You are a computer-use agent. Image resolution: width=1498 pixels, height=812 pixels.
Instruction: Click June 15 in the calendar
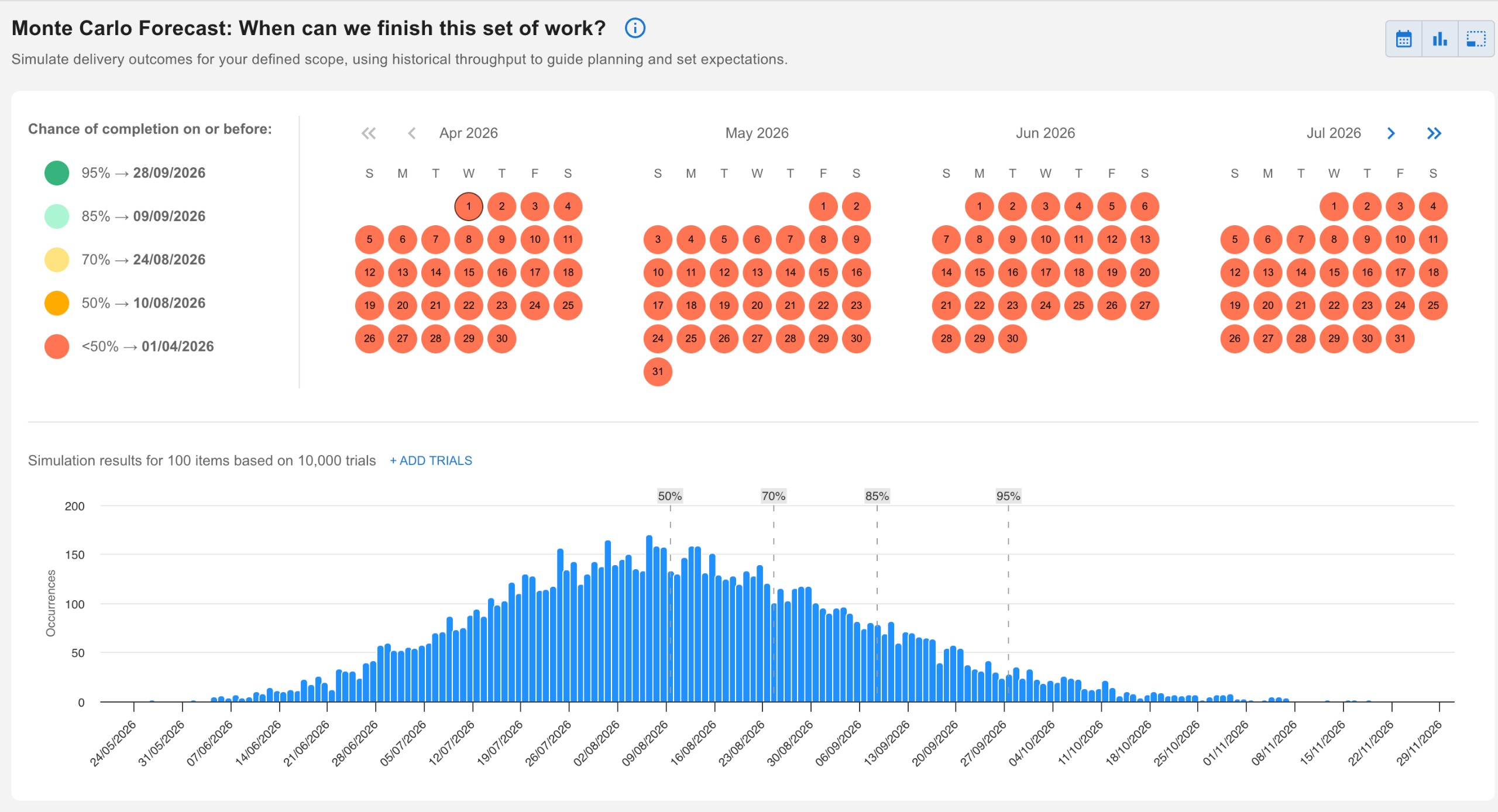[979, 273]
